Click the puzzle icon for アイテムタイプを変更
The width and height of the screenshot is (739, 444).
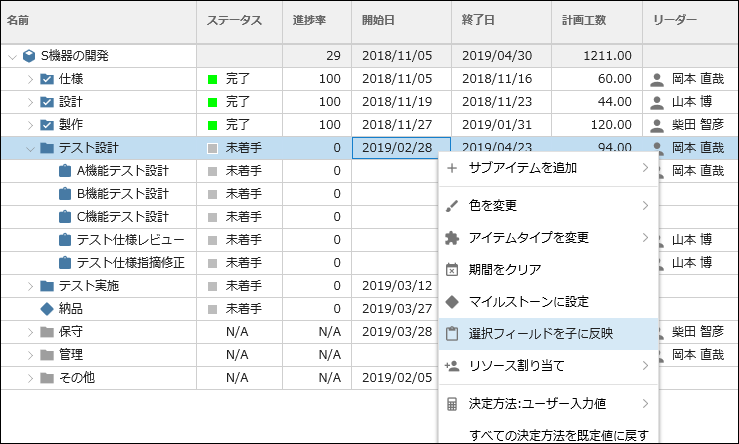[x=452, y=238]
